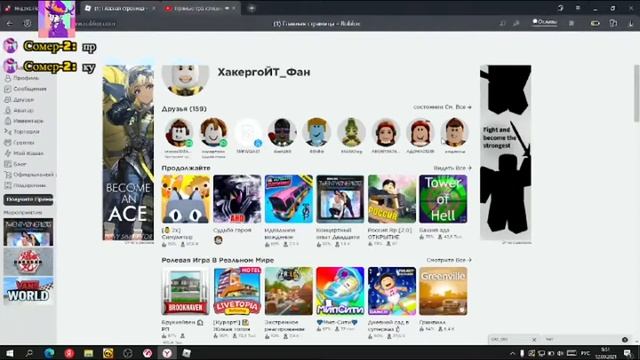Screen dimensions: 640x360
Task: Open the Windows notification center icon
Action: [628, 353]
